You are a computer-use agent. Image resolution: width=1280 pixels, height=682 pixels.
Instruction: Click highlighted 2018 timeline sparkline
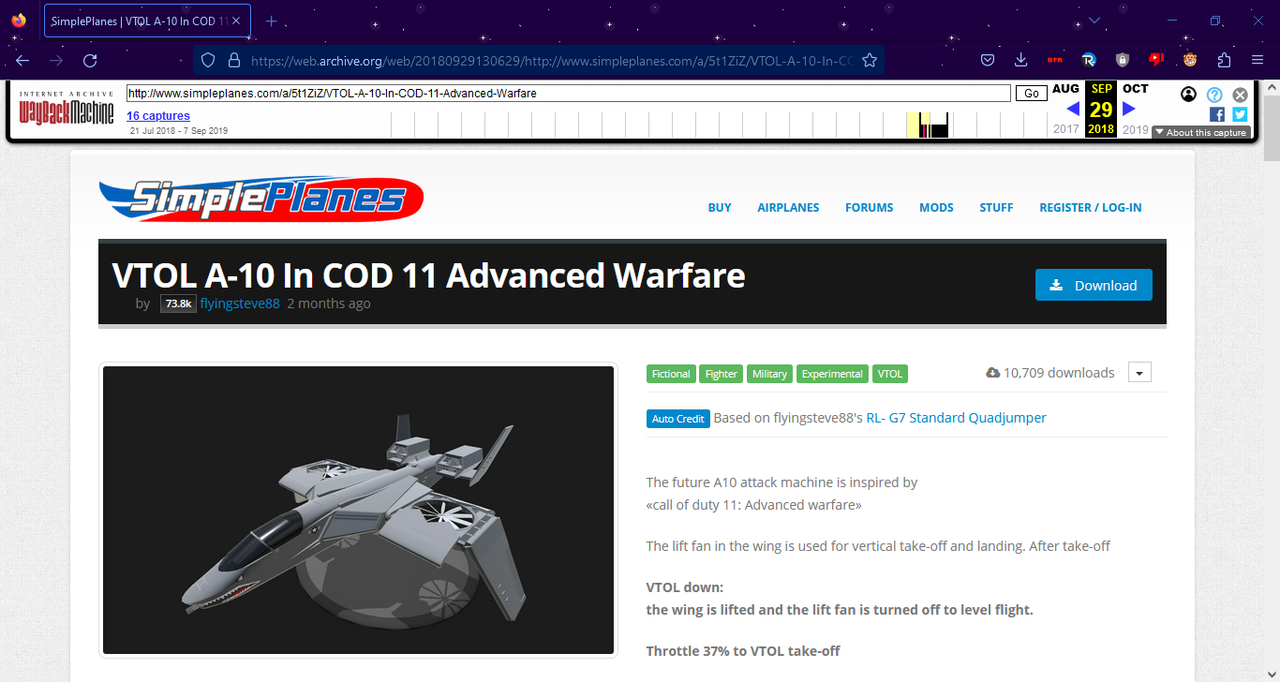pos(912,125)
